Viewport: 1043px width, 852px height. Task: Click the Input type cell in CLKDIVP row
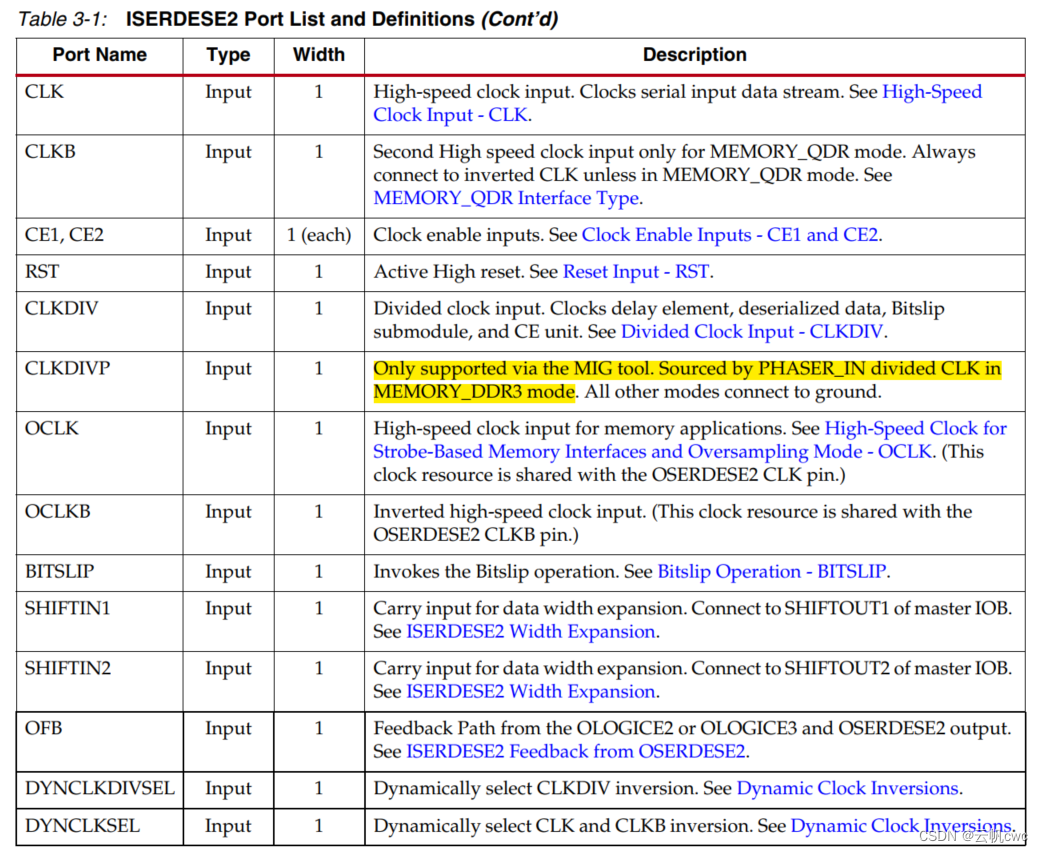click(228, 380)
